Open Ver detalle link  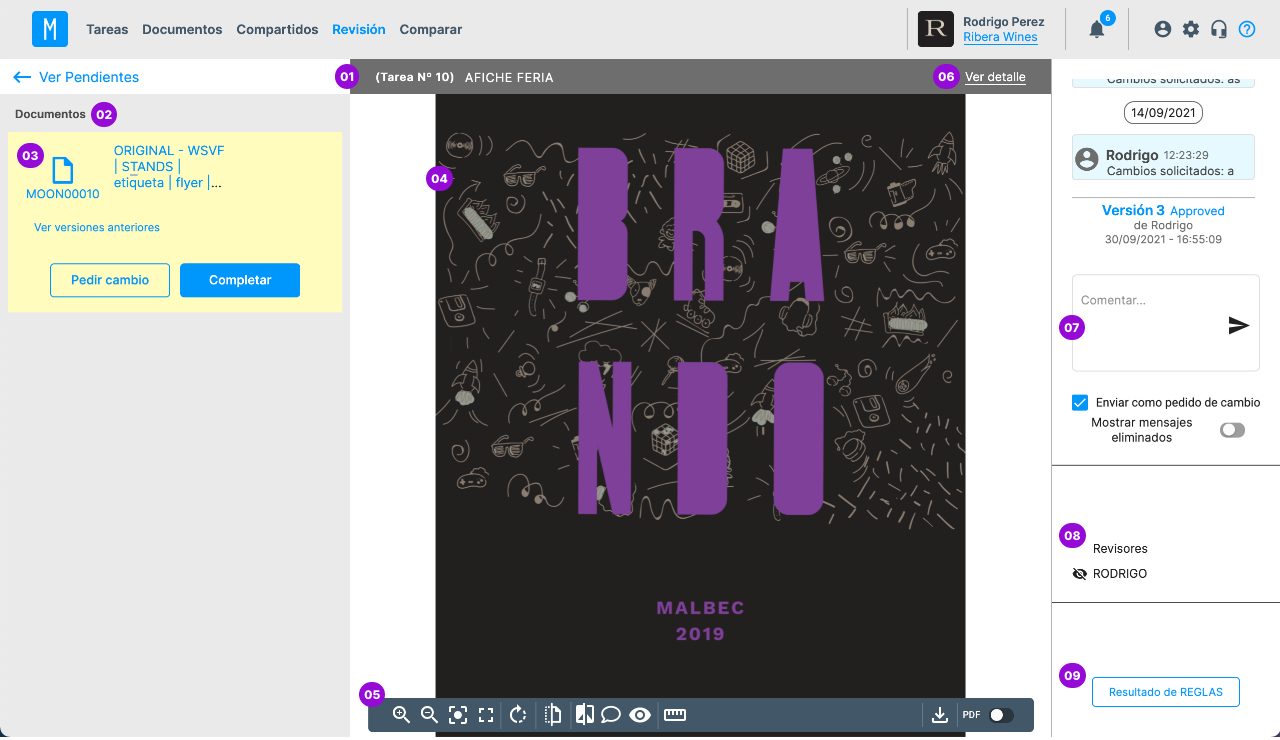995,77
